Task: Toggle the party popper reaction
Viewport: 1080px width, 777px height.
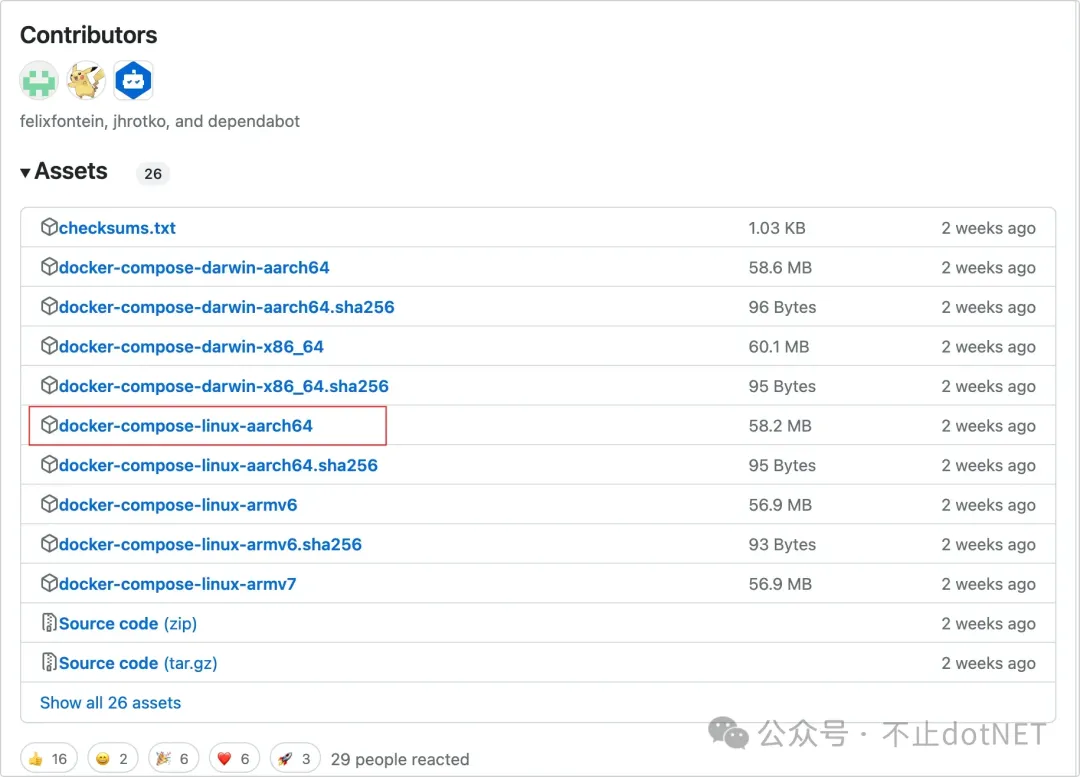Action: click(x=173, y=759)
